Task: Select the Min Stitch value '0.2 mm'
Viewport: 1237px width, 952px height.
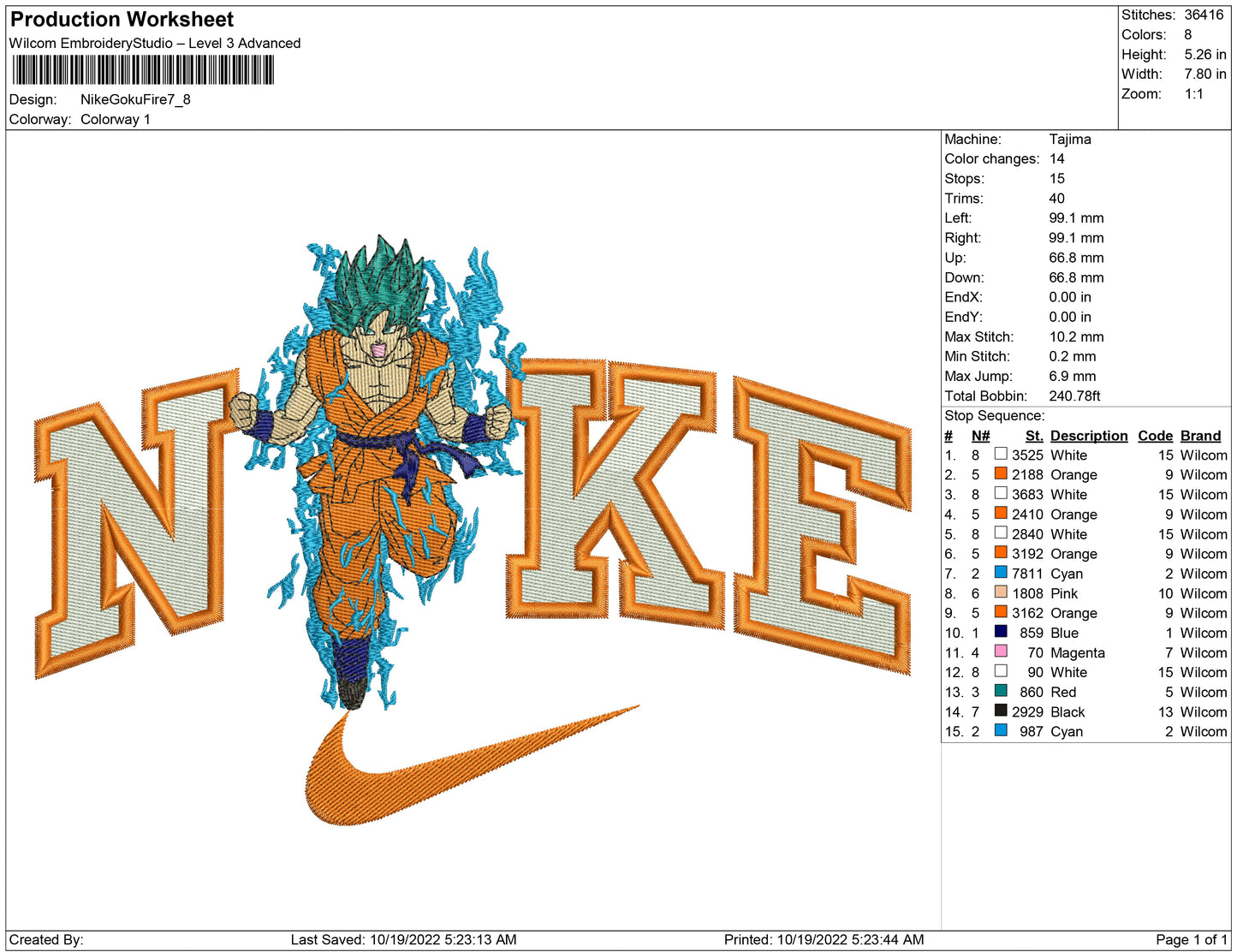Action: point(1073,356)
